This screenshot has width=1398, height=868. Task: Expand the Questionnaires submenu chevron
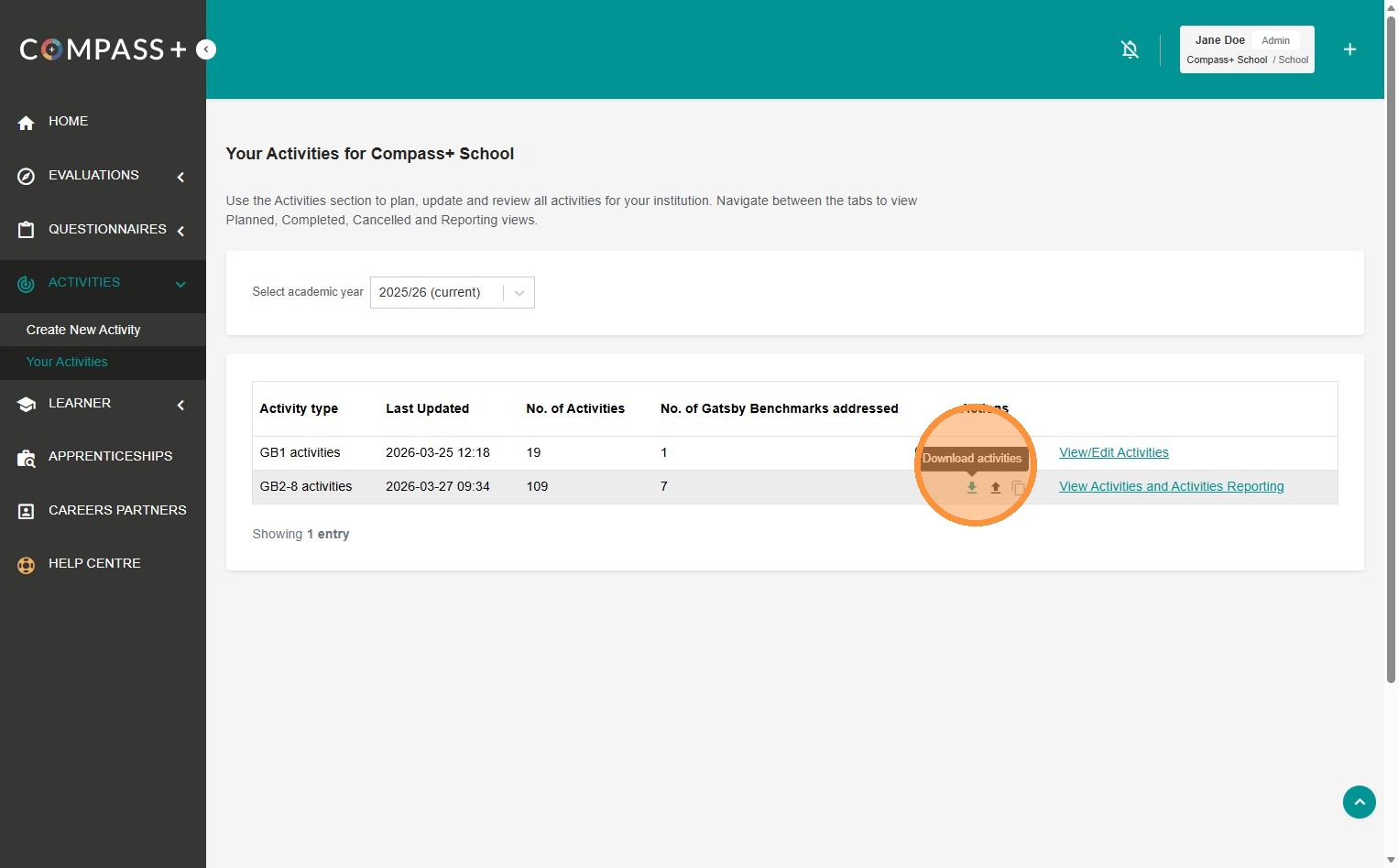pos(180,231)
